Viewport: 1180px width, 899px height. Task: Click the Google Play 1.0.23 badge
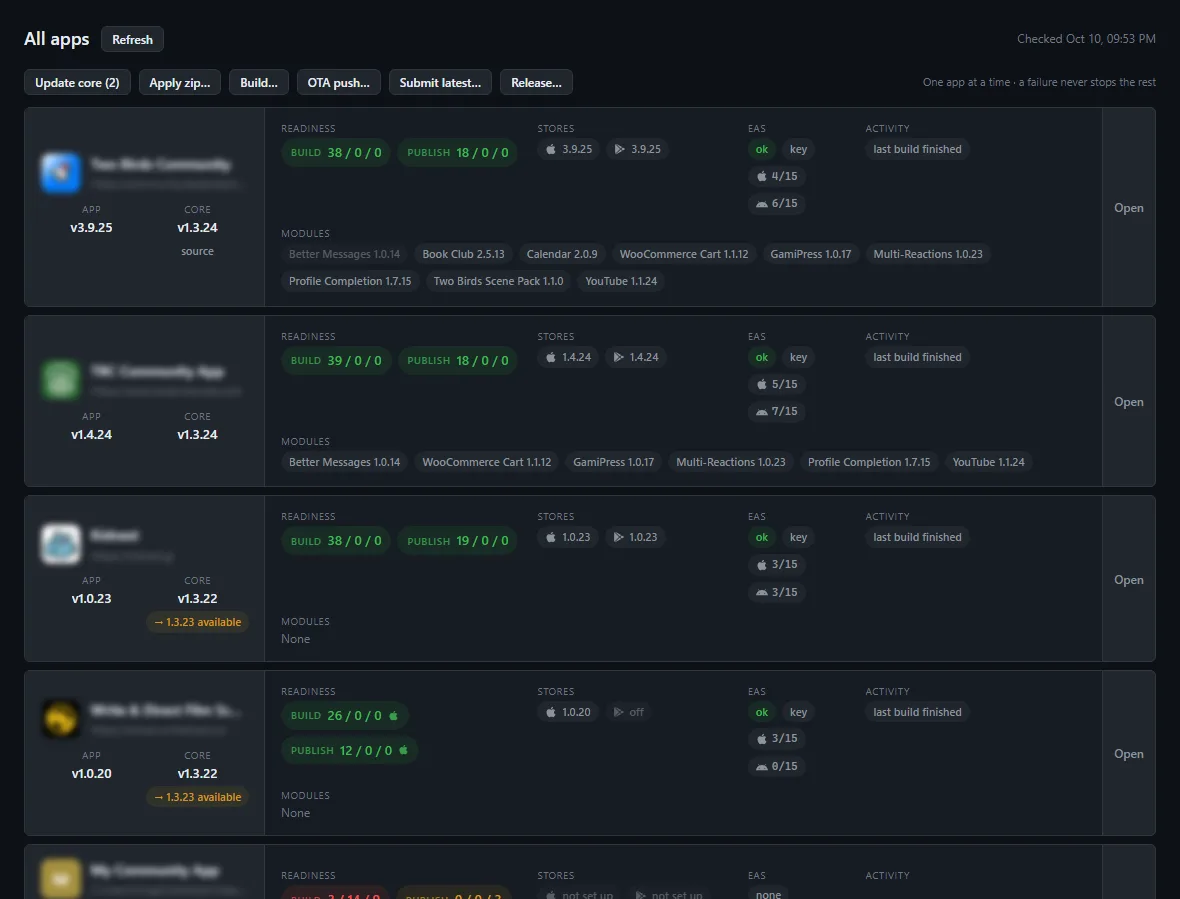(x=635, y=537)
